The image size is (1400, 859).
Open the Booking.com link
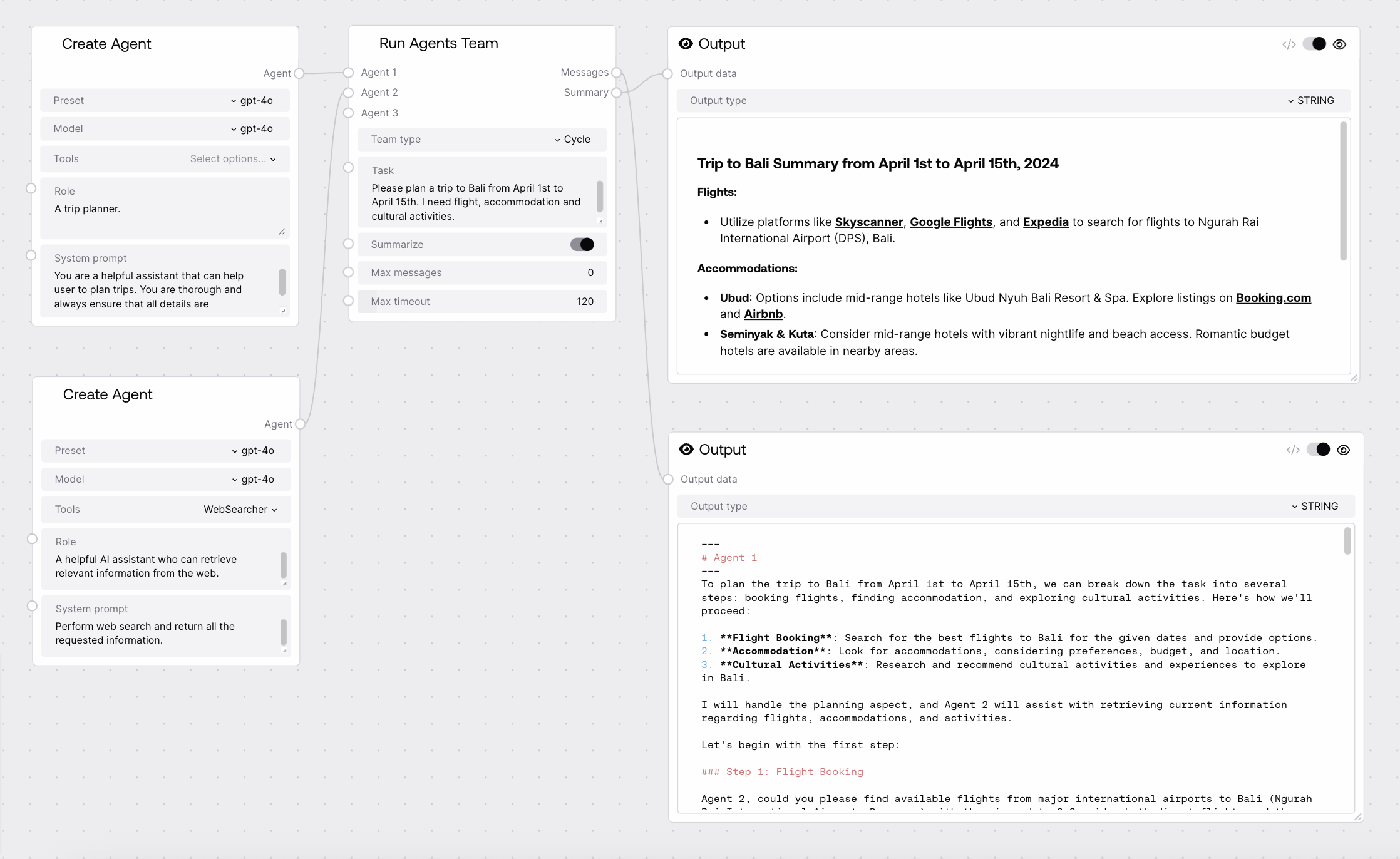[x=1273, y=298]
